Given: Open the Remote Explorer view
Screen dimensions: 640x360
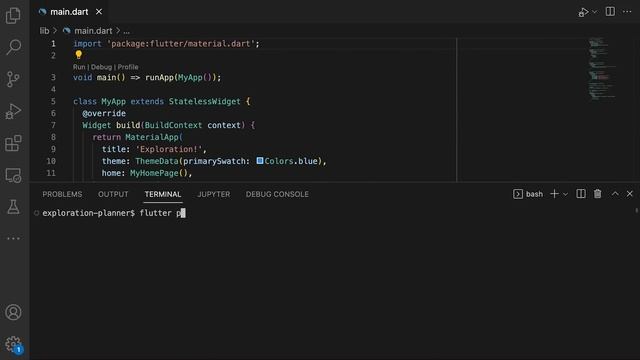Looking at the screenshot, I should tap(13, 175).
